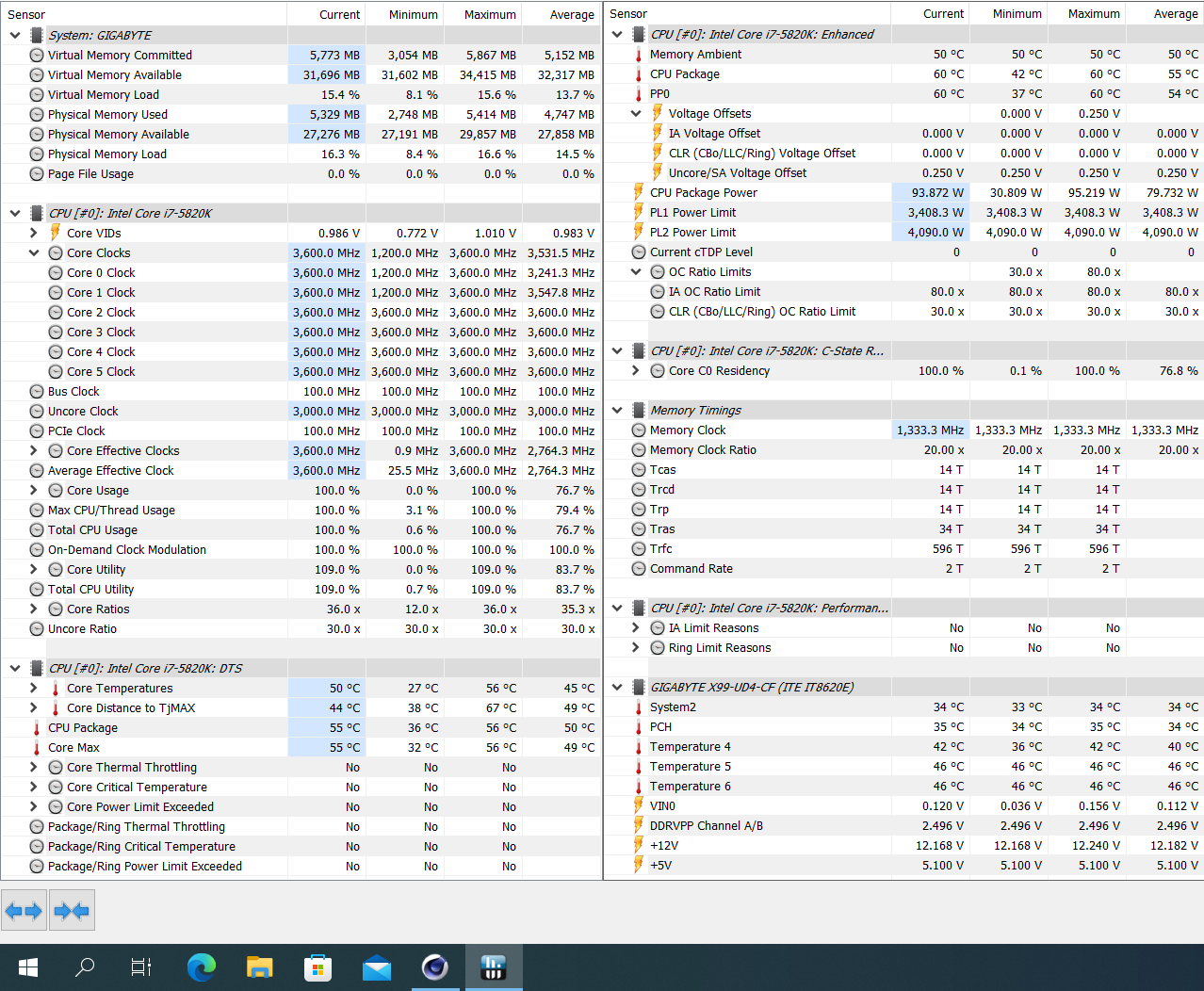Select Core Distance to TjMAX row
Screen dimensions: 1204x991
[x=301, y=707]
